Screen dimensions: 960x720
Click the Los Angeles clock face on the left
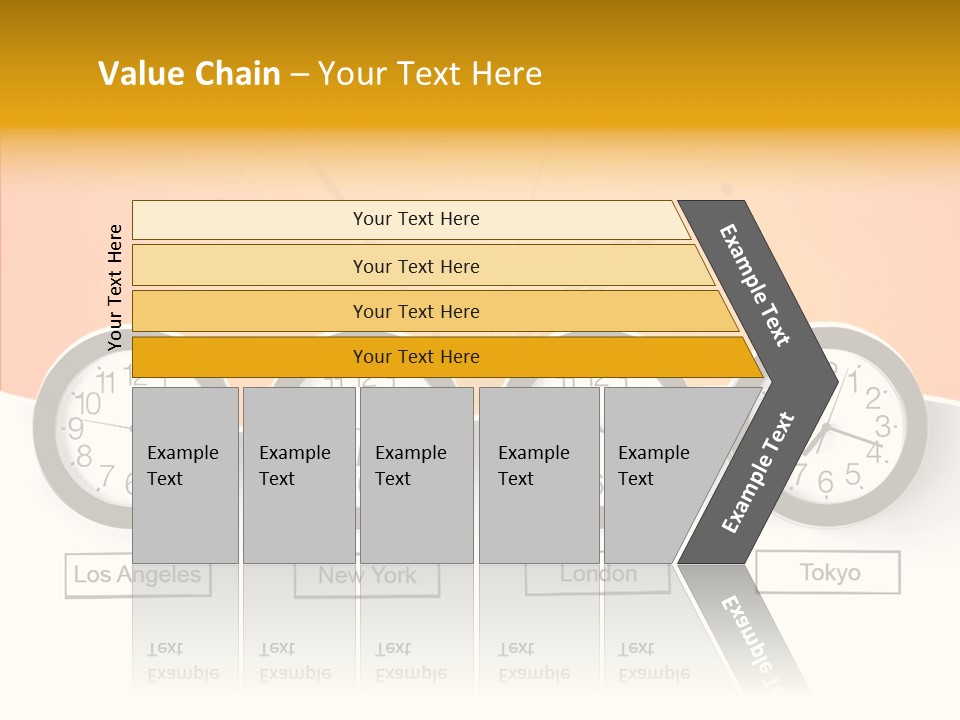(x=85, y=430)
